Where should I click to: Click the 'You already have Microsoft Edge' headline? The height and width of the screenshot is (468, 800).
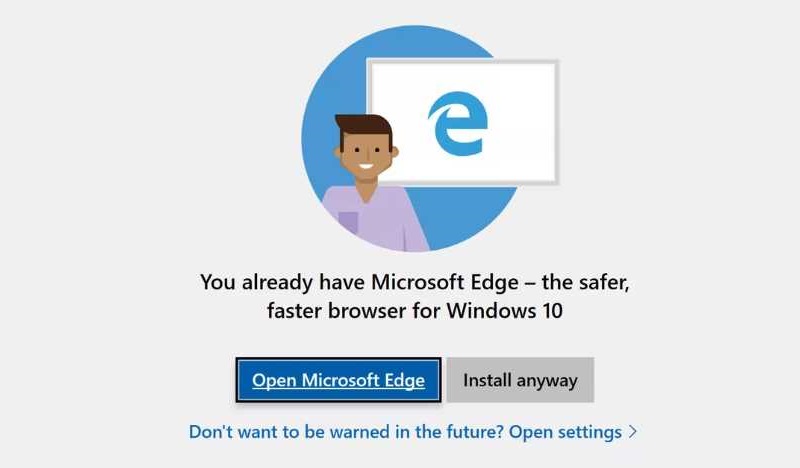tap(414, 282)
